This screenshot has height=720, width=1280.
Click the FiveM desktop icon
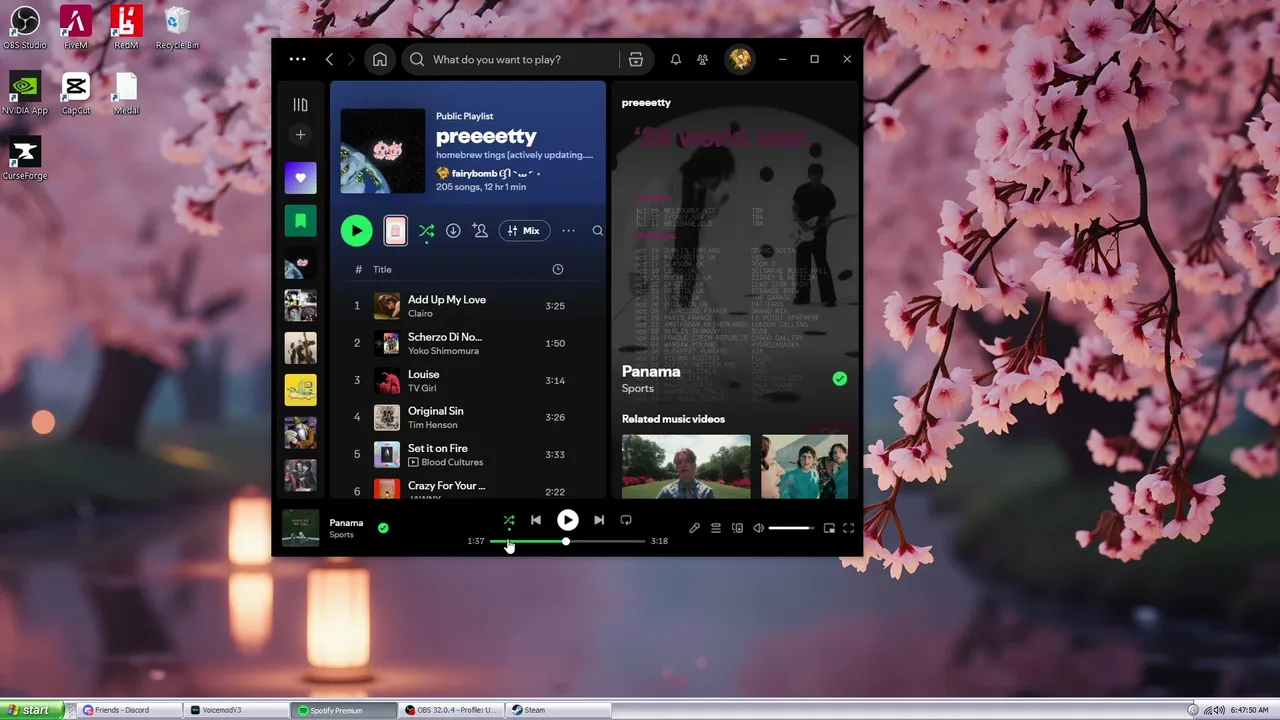[75, 27]
